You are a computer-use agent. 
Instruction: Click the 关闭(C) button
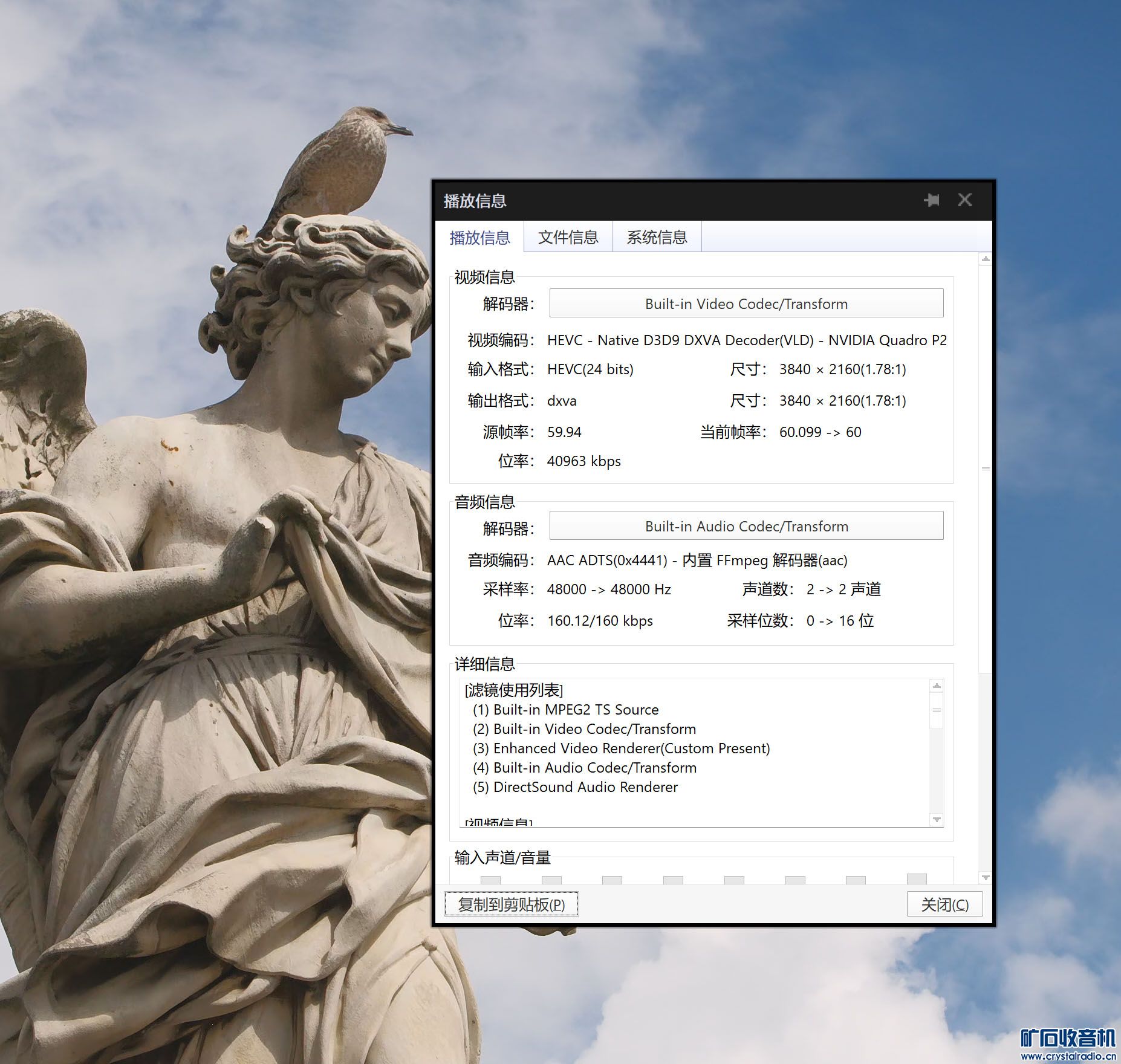944,904
